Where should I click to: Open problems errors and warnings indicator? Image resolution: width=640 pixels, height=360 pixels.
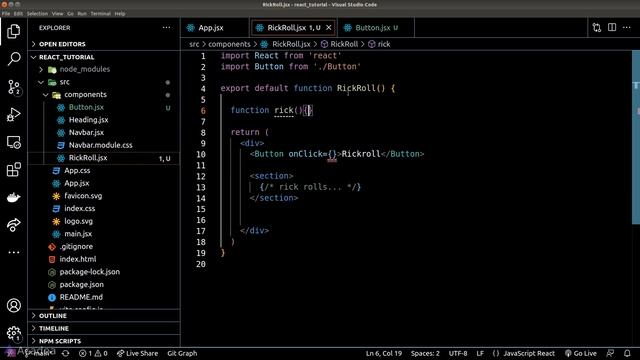[93, 353]
